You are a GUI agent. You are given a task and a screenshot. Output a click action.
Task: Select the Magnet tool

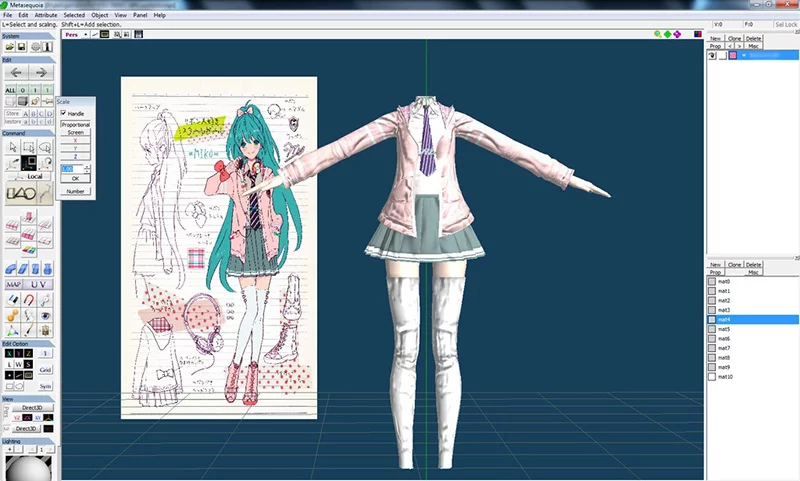coord(29,300)
